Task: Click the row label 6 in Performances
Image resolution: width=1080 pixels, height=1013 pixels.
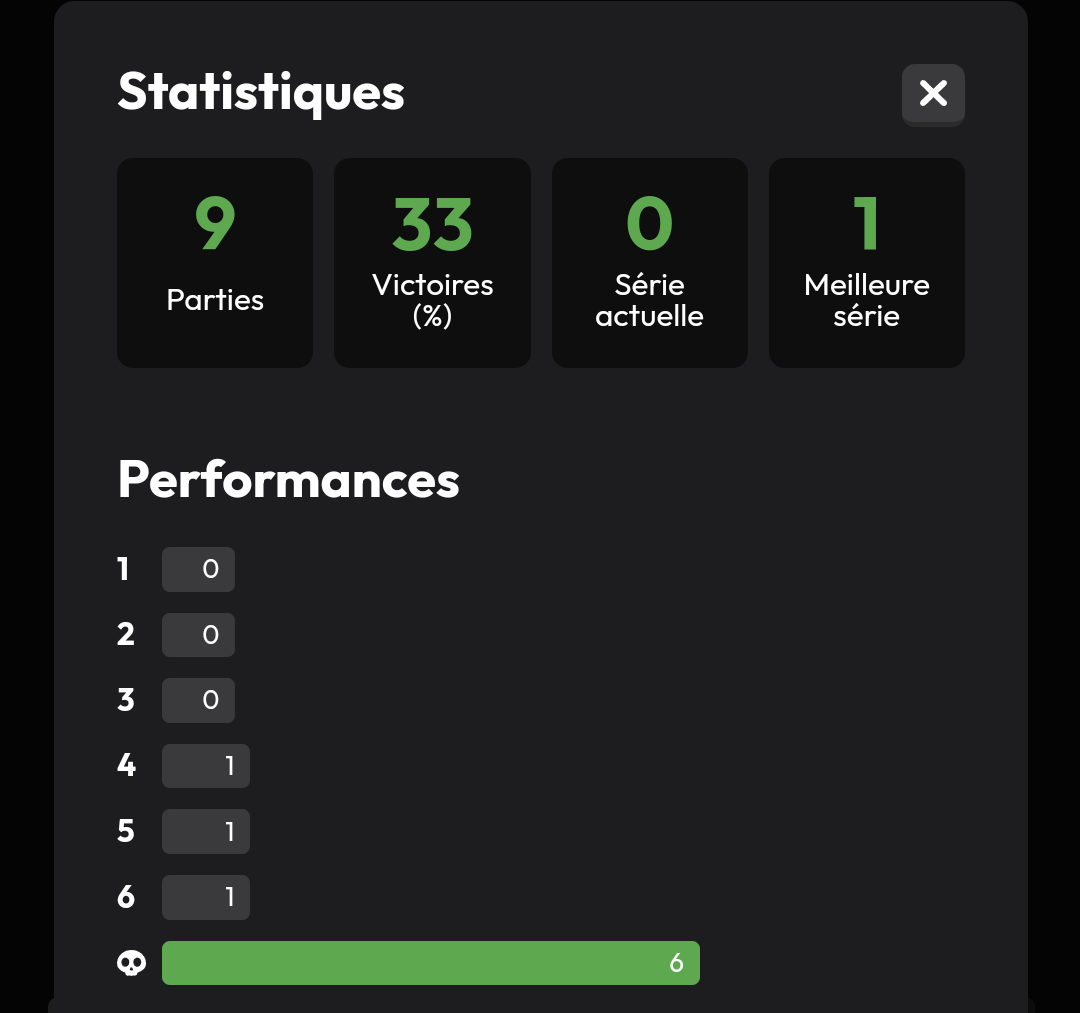Action: (x=126, y=897)
